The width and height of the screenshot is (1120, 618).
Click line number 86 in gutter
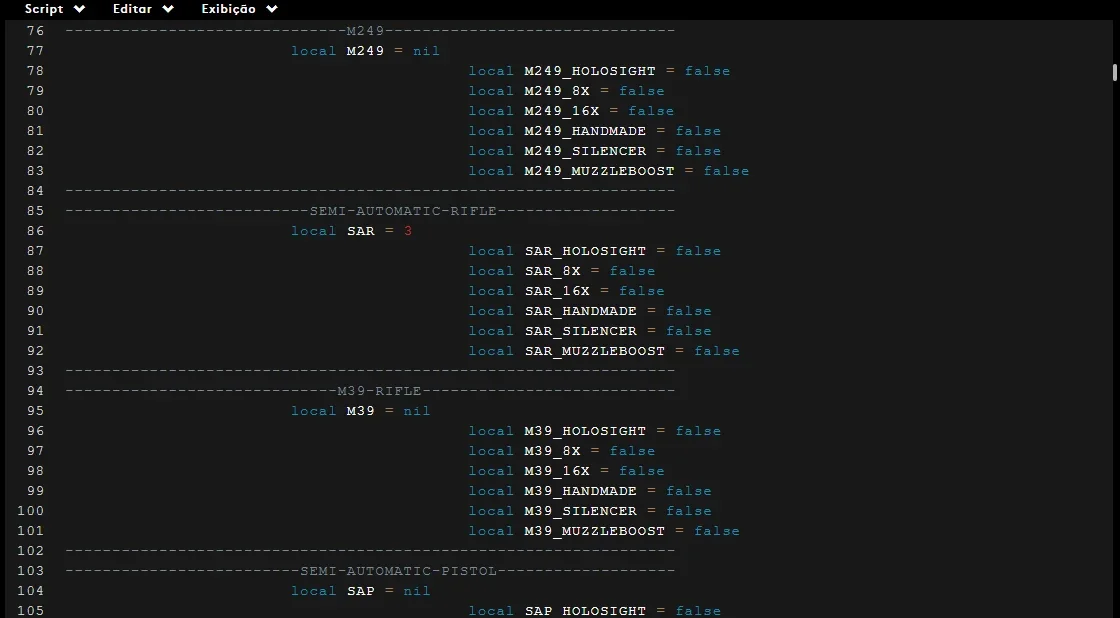pos(35,231)
